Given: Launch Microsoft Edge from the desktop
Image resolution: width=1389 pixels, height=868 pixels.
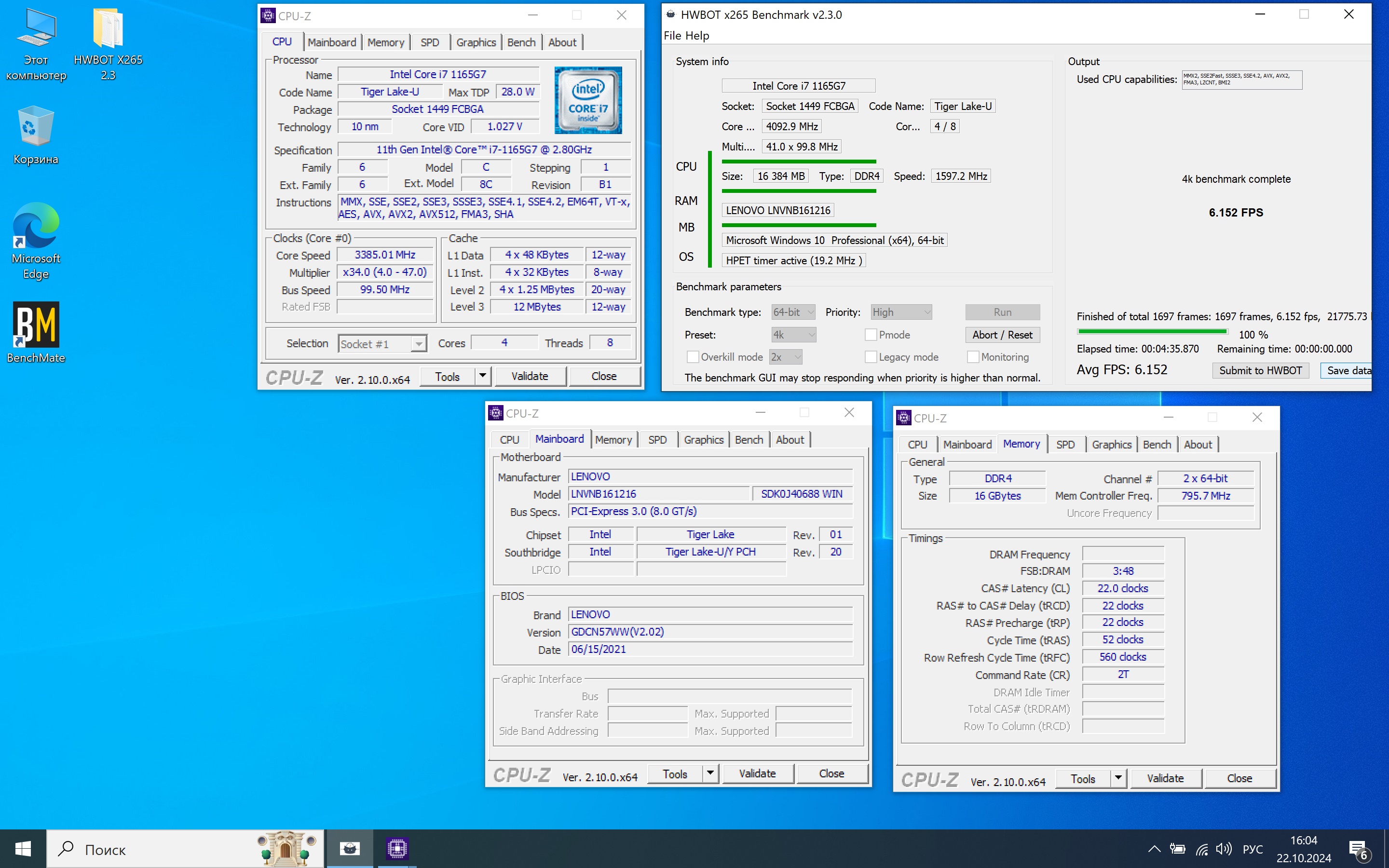Looking at the screenshot, I should tap(36, 241).
